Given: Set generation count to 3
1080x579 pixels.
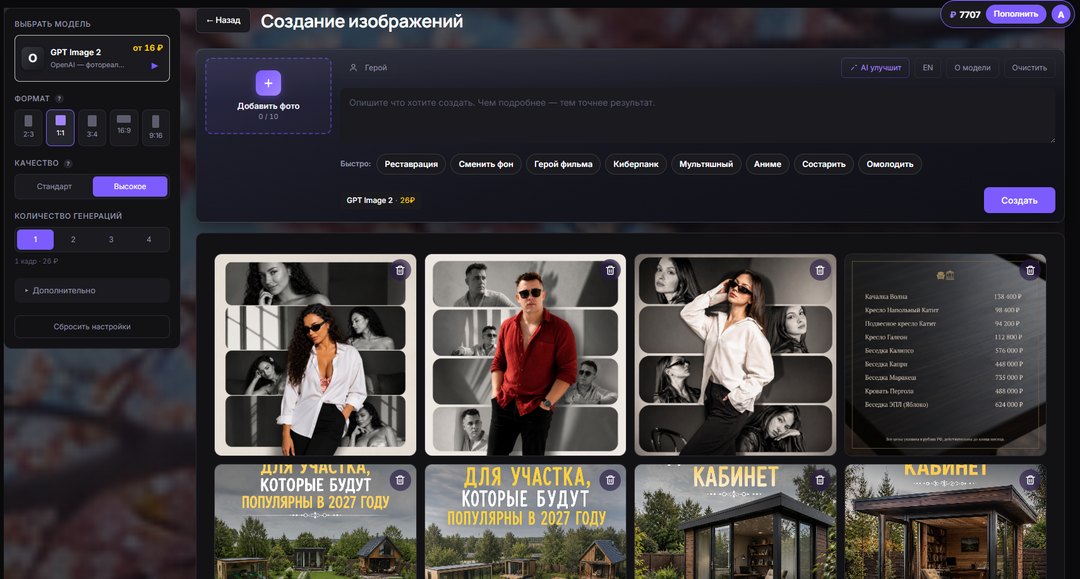Looking at the screenshot, I should point(111,240).
